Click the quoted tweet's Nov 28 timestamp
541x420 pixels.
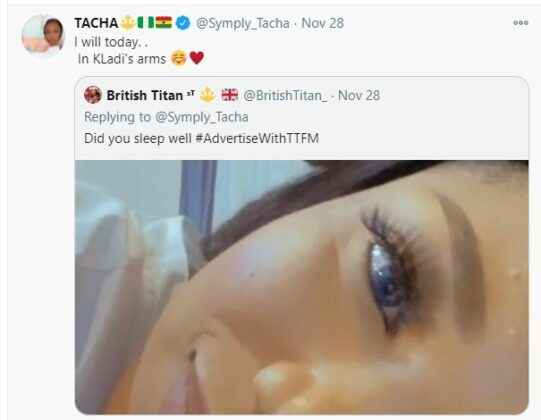click(x=359, y=96)
